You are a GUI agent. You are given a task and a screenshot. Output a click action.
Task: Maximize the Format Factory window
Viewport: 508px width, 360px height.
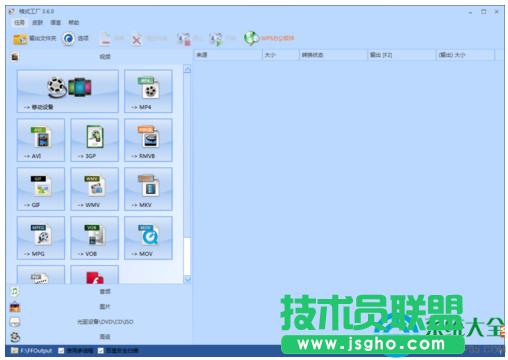(483, 12)
